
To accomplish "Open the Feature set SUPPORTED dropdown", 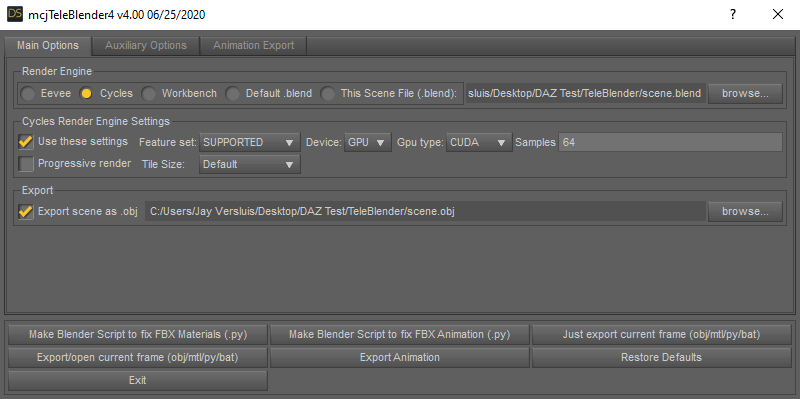I will [249, 142].
